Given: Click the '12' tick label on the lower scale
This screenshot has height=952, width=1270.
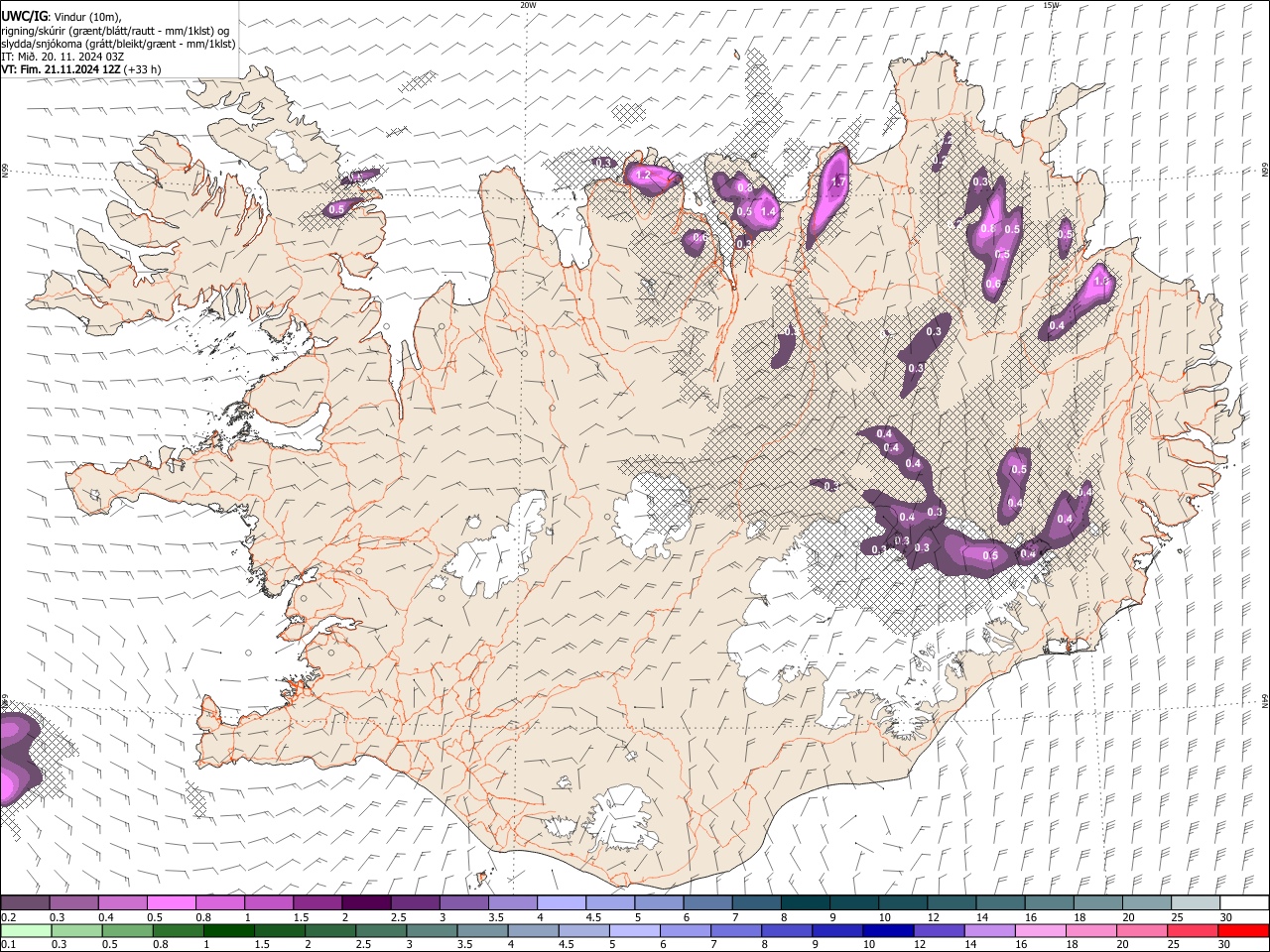Looking at the screenshot, I should (x=921, y=945).
